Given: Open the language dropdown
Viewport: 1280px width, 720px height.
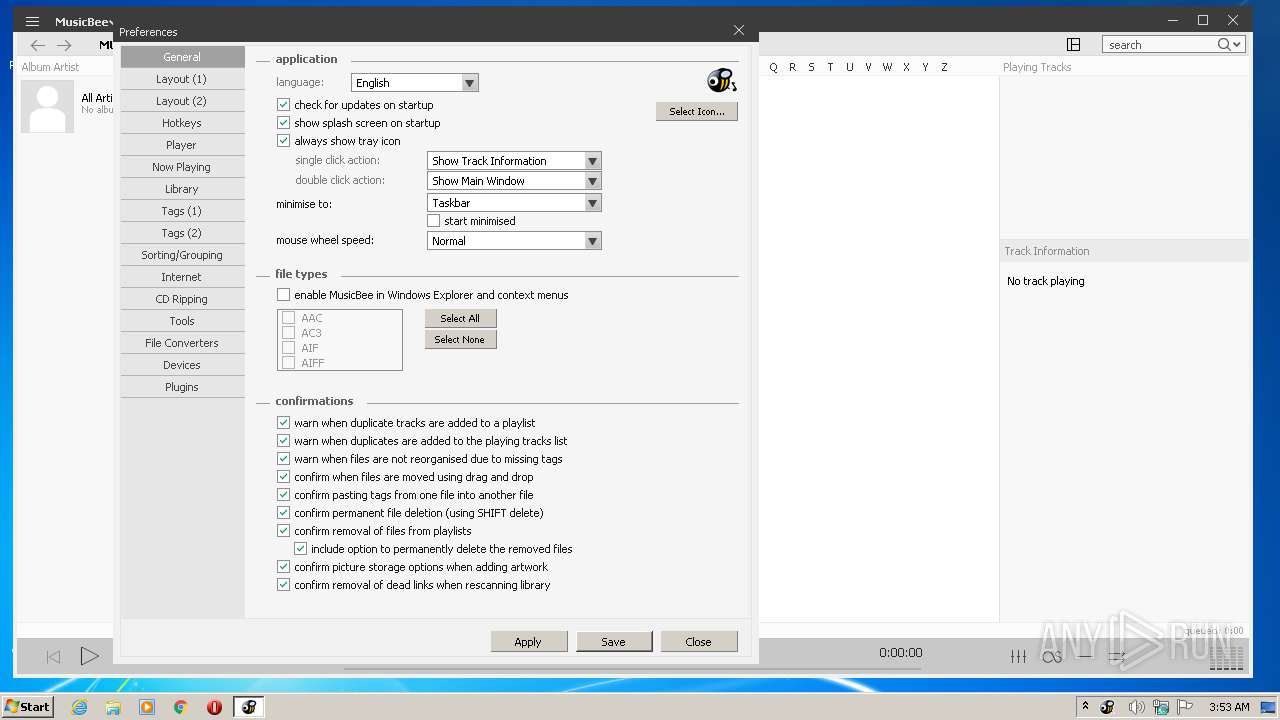Looking at the screenshot, I should [x=415, y=83].
